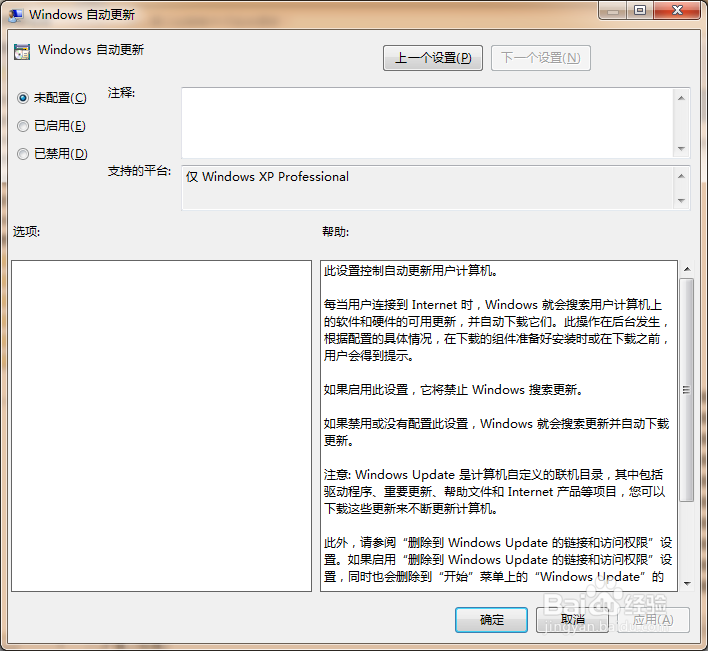This screenshot has height=651, width=708.
Task: Click the comment box scroll down arrow
Action: point(681,149)
